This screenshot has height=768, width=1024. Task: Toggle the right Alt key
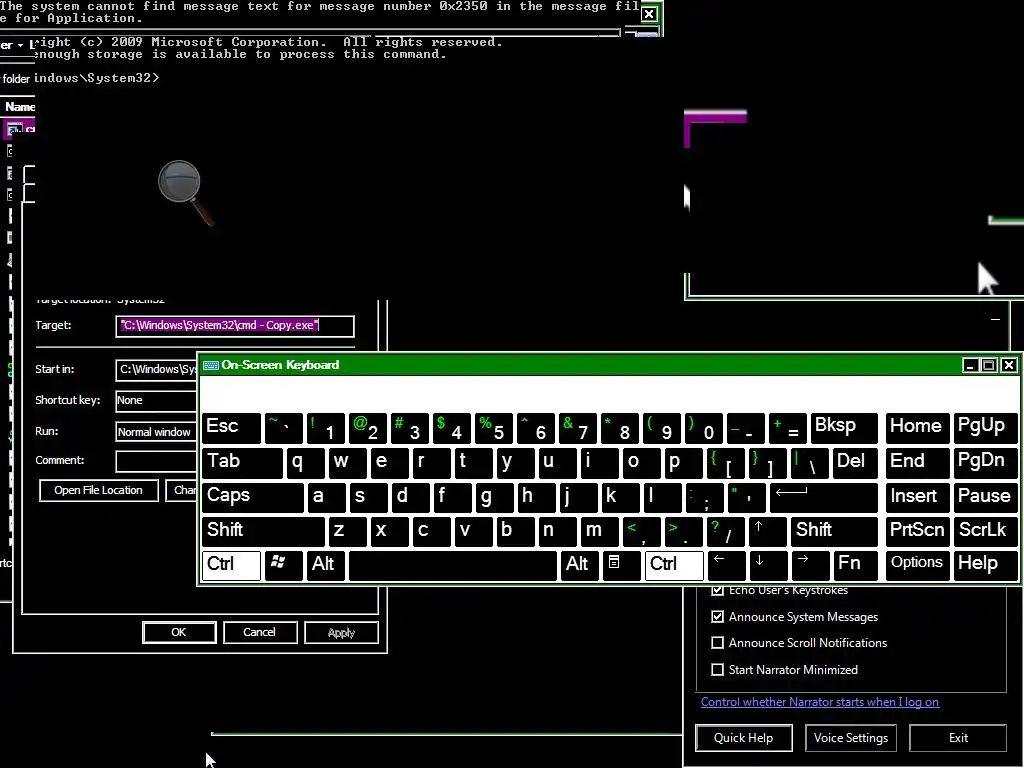(579, 565)
